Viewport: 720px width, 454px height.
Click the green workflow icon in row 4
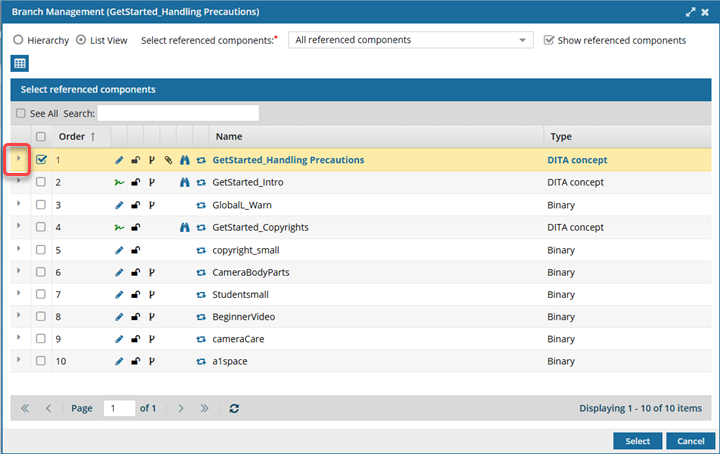click(x=119, y=228)
